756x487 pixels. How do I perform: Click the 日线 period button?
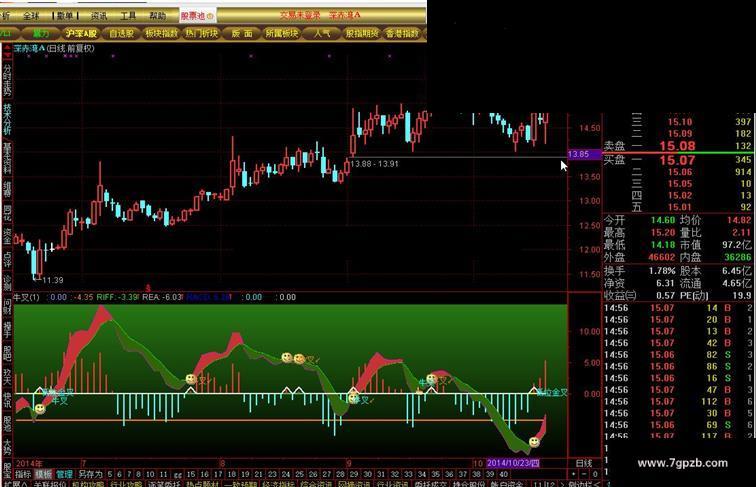coord(583,463)
